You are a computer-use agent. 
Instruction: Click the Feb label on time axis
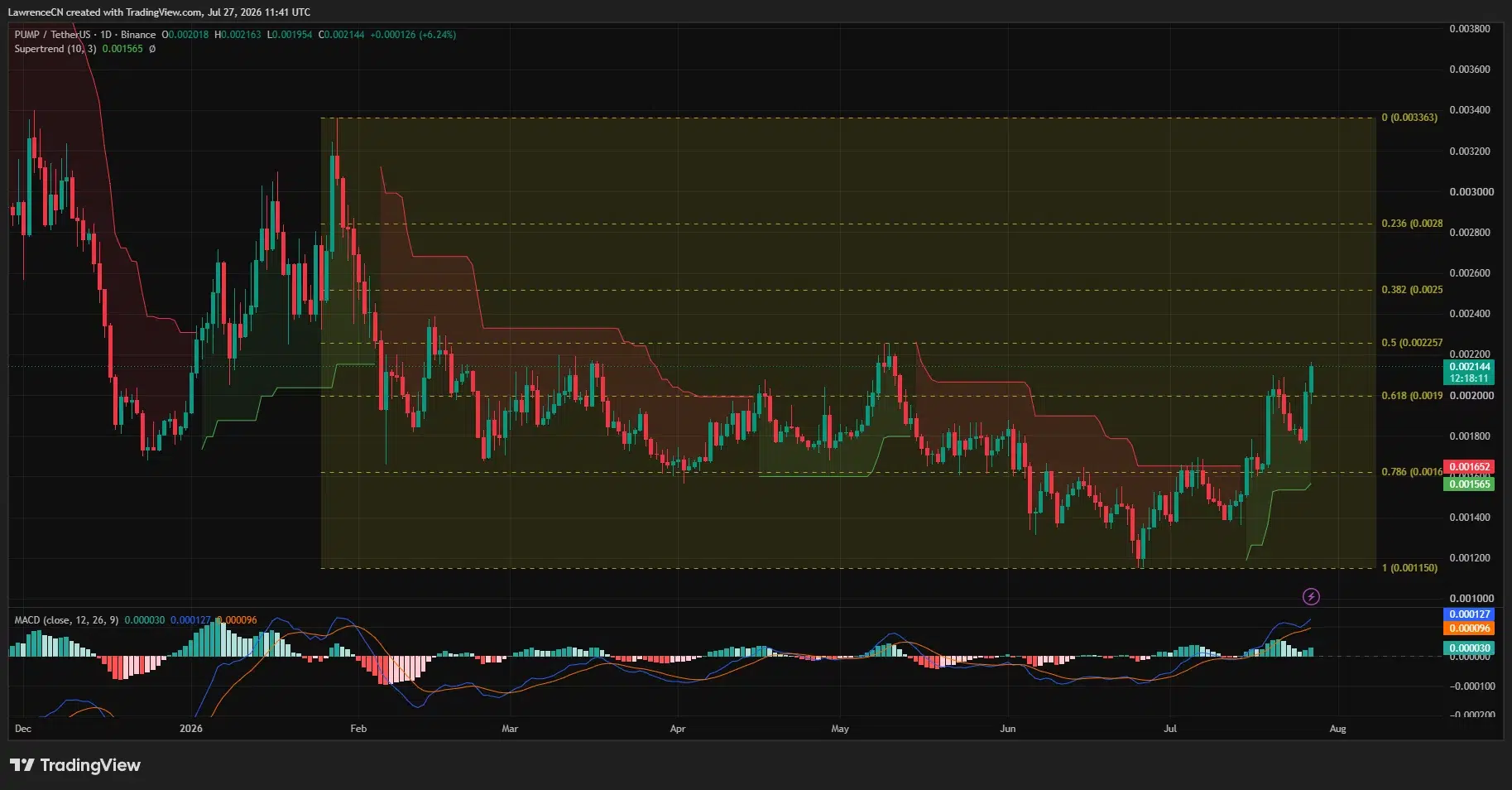[x=358, y=729]
